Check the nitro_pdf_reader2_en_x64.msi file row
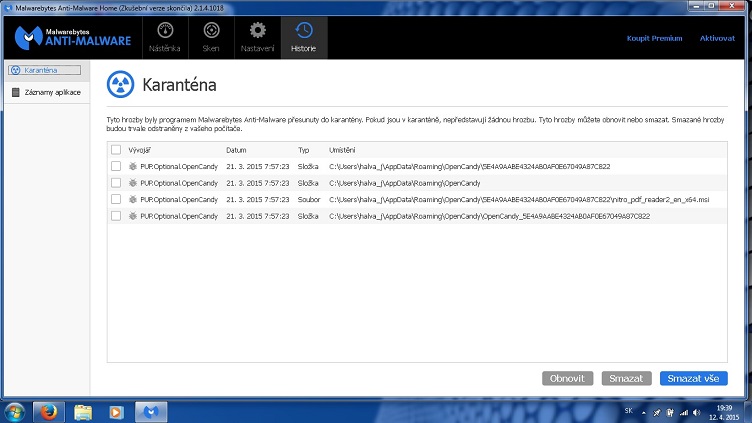Viewport: 752px width, 423px height. coord(116,199)
